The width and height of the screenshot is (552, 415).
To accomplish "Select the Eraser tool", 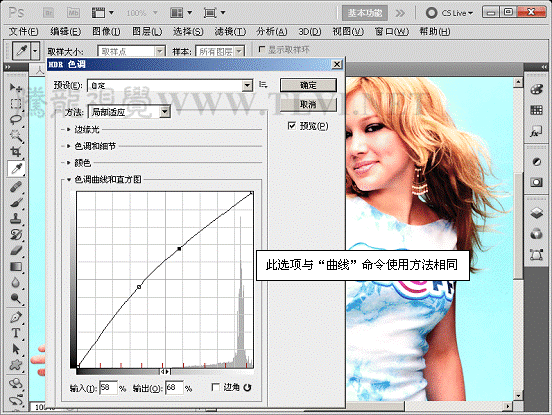I will (x=15, y=250).
